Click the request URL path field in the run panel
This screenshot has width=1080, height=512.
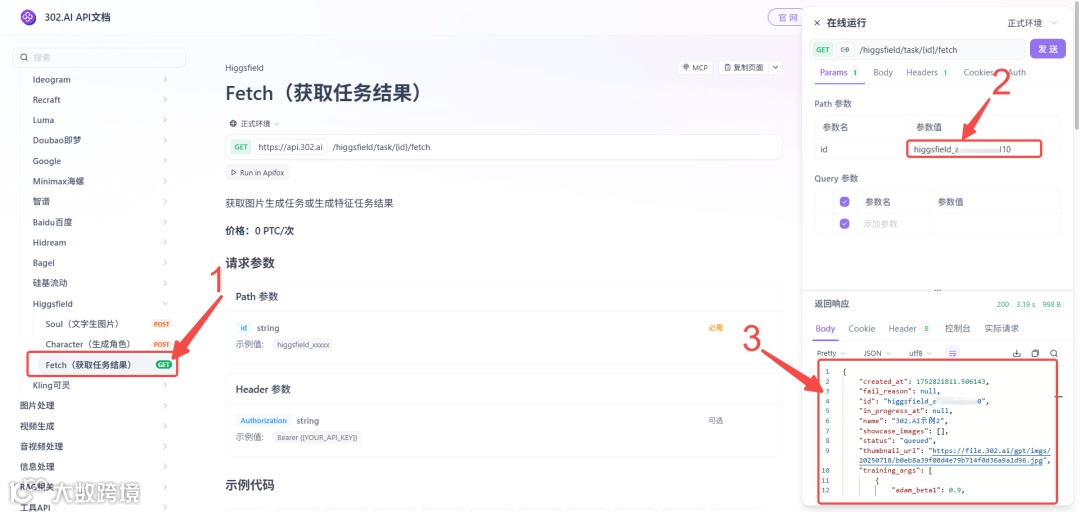939,50
